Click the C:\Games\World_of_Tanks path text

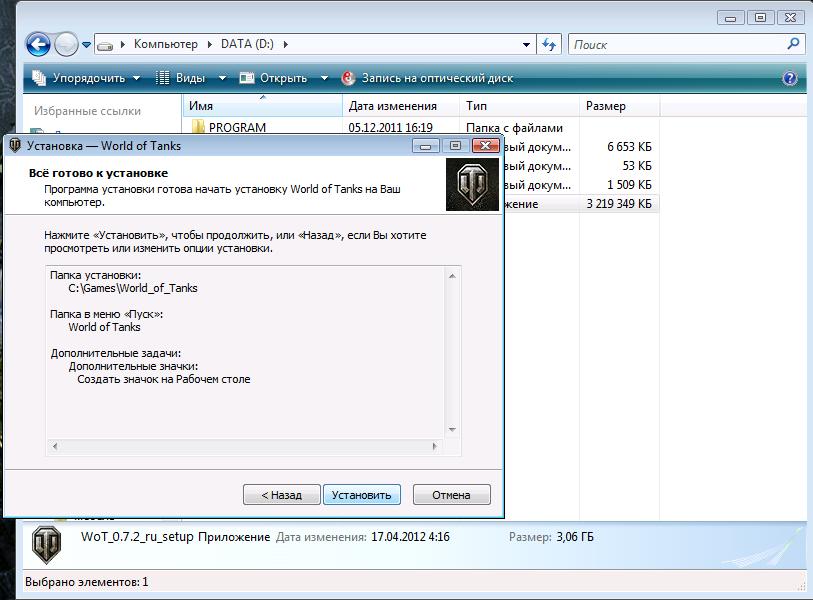pos(133,288)
